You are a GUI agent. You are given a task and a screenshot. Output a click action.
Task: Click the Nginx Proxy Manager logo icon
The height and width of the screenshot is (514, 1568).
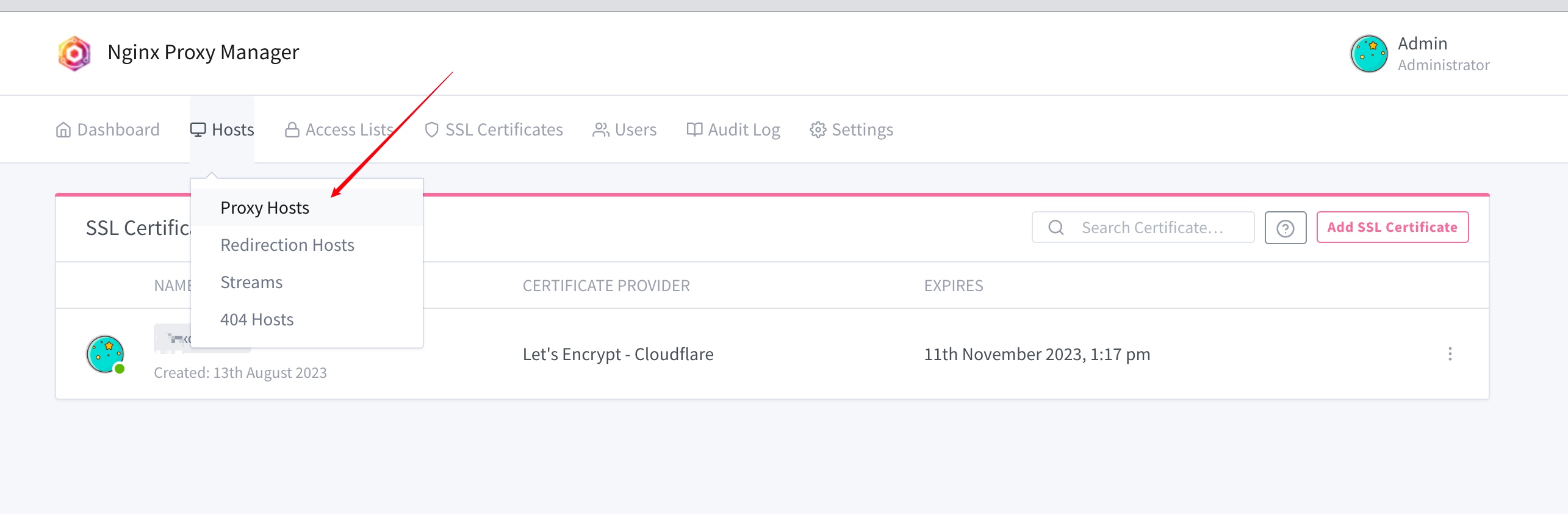coord(74,53)
